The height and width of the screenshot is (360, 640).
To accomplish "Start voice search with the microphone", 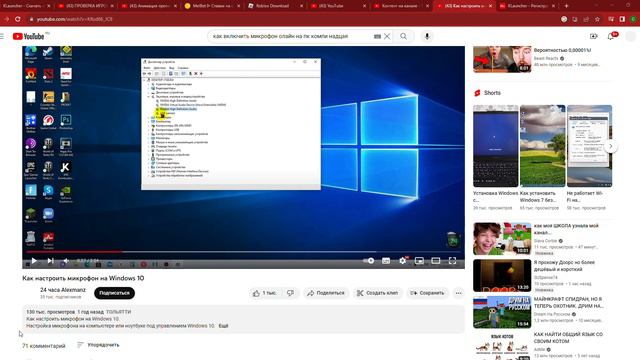I will point(427,36).
